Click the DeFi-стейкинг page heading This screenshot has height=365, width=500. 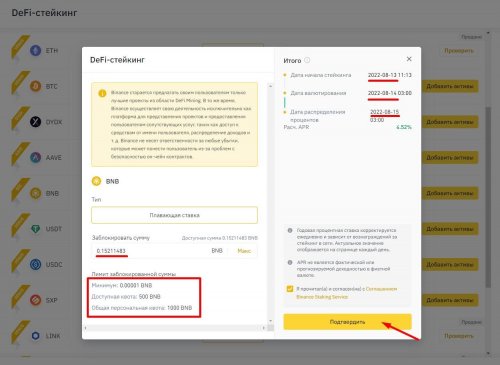tap(44, 13)
